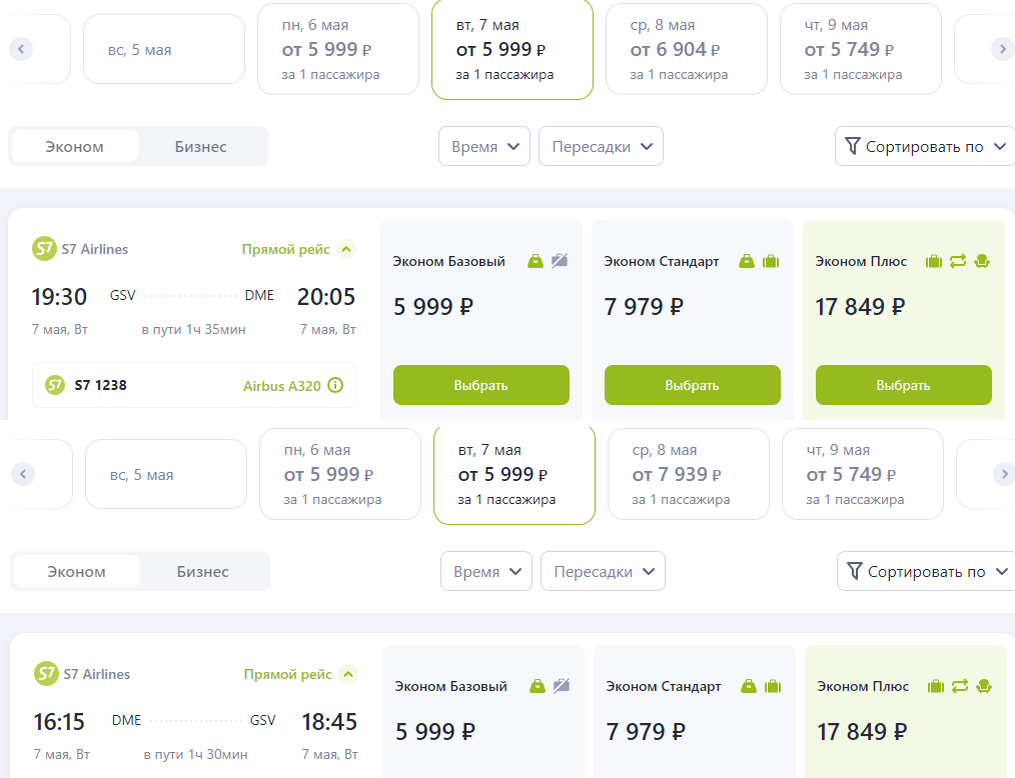Screen dimensions: 1015x778
Task: Select the Эконом tab above the 16:15 DME–GSV flight
Action: point(76,571)
